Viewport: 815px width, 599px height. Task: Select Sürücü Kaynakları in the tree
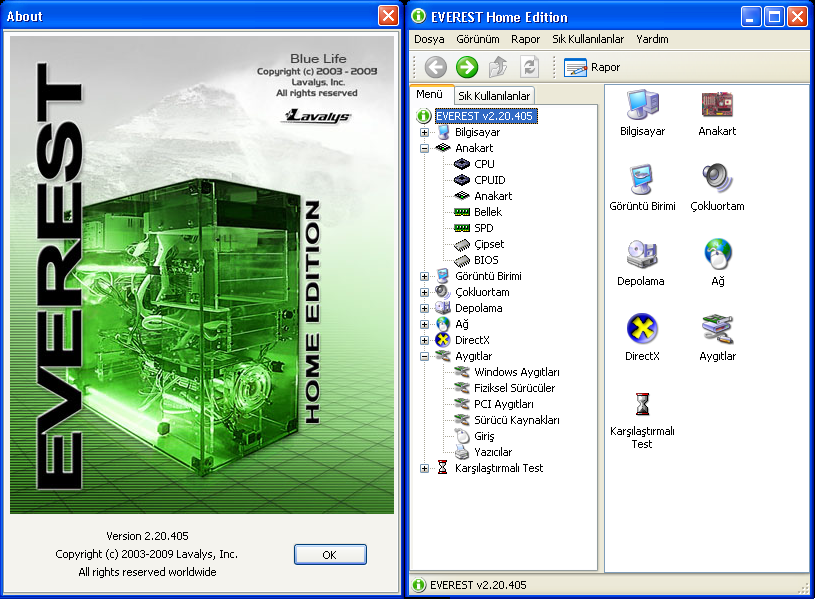point(517,420)
